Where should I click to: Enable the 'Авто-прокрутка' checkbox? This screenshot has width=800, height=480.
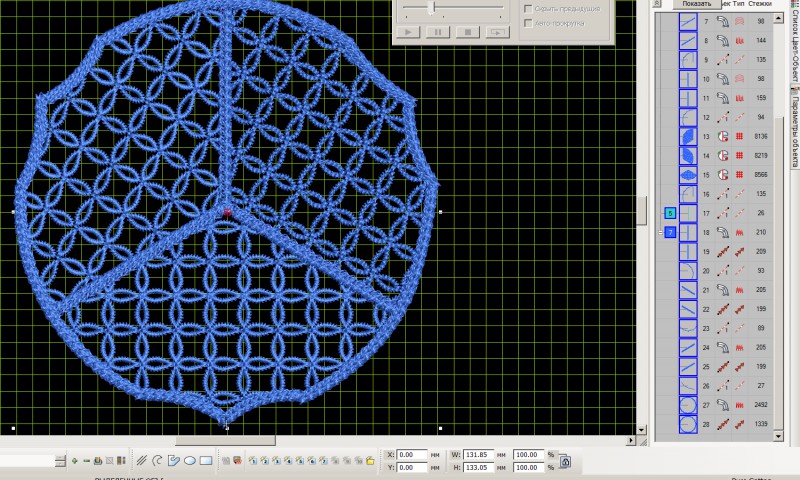pos(528,23)
